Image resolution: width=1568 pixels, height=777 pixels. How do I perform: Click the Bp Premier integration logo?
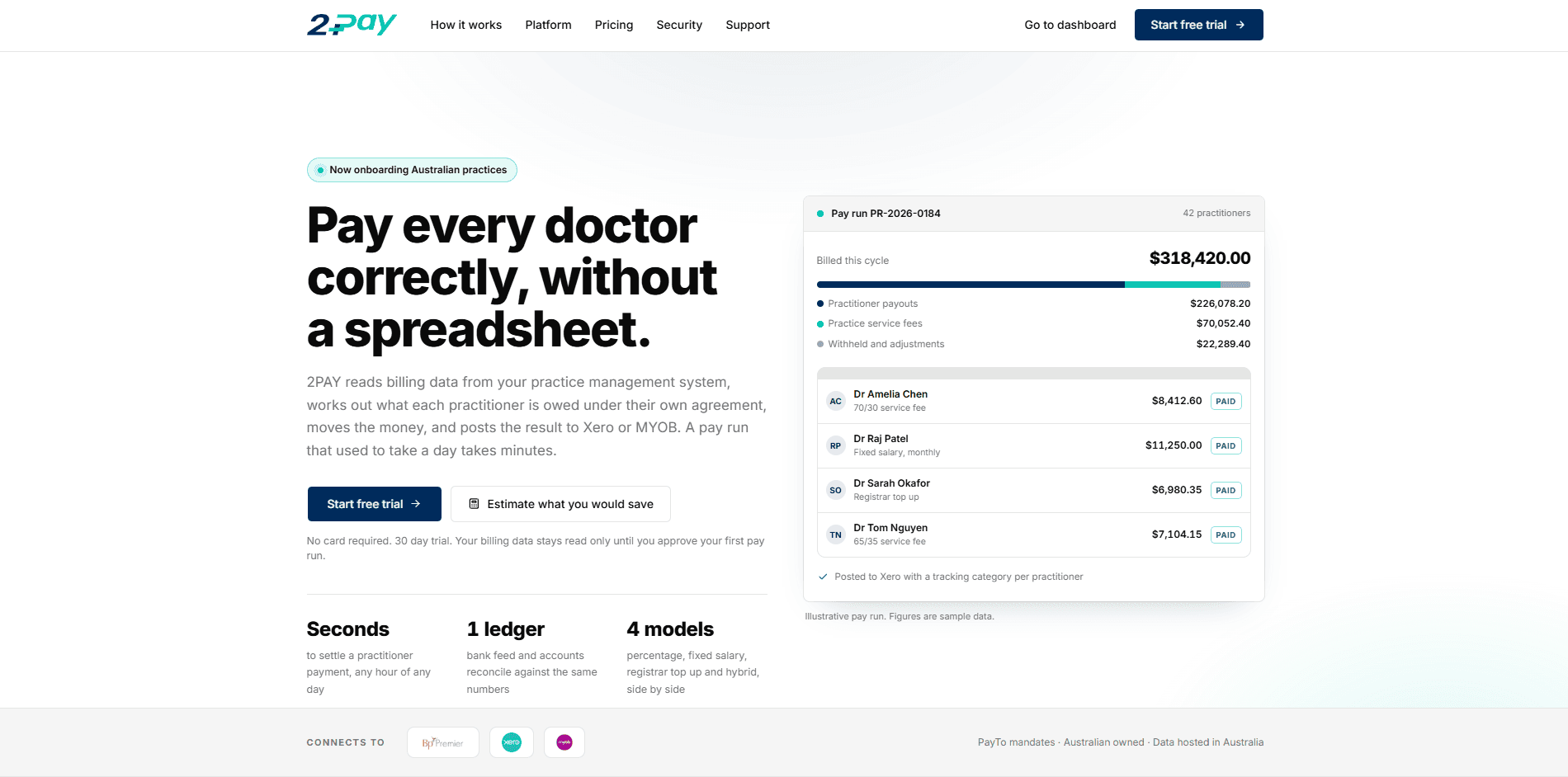coord(443,742)
